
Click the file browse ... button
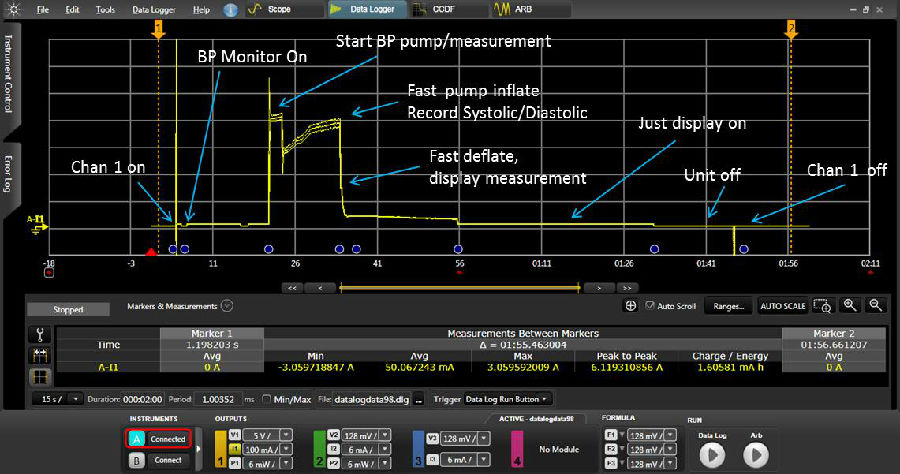tap(419, 399)
